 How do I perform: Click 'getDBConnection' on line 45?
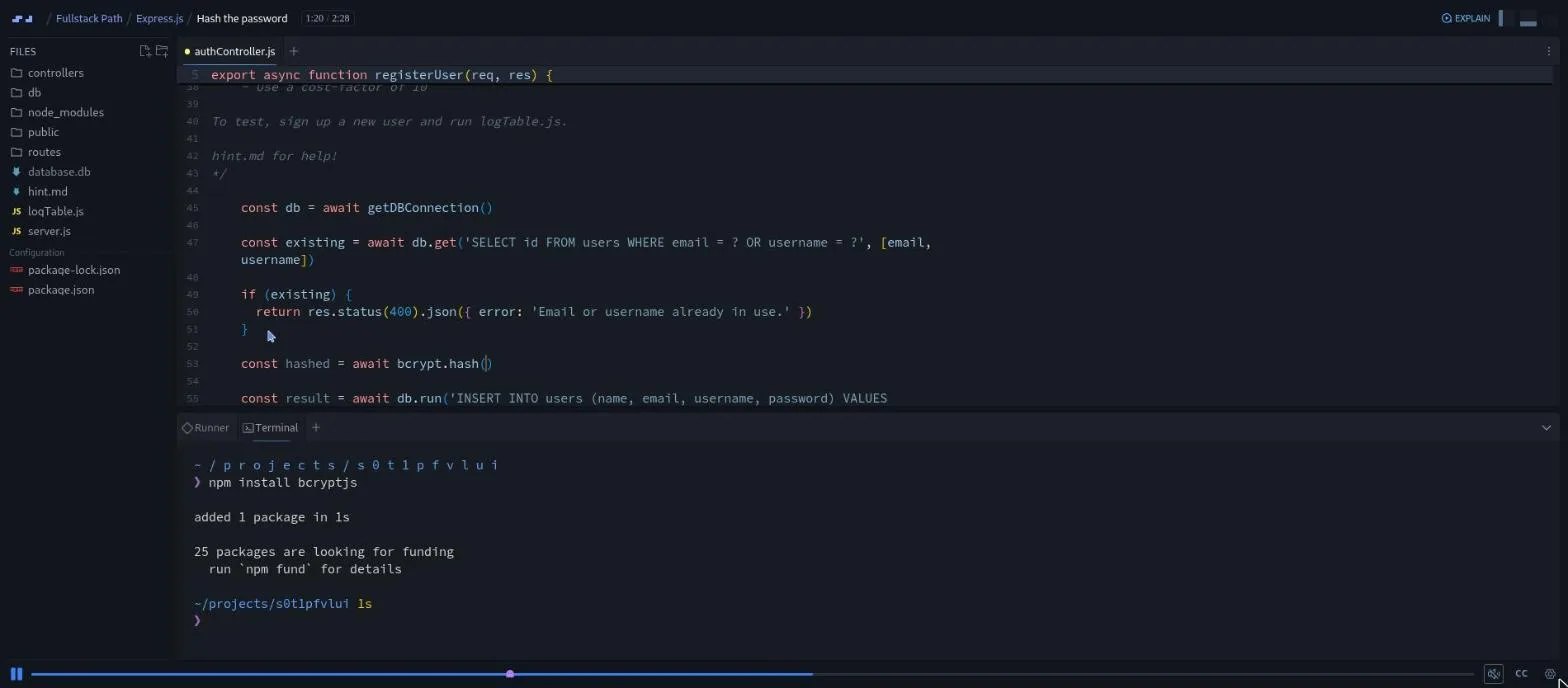[x=423, y=208]
